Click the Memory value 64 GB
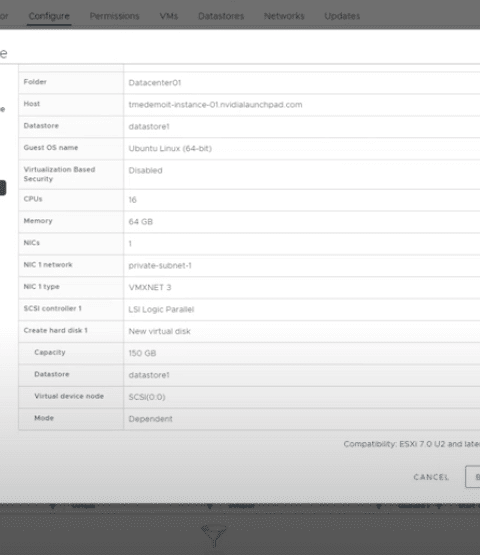Viewport: 480px width, 555px height. [x=141, y=222]
